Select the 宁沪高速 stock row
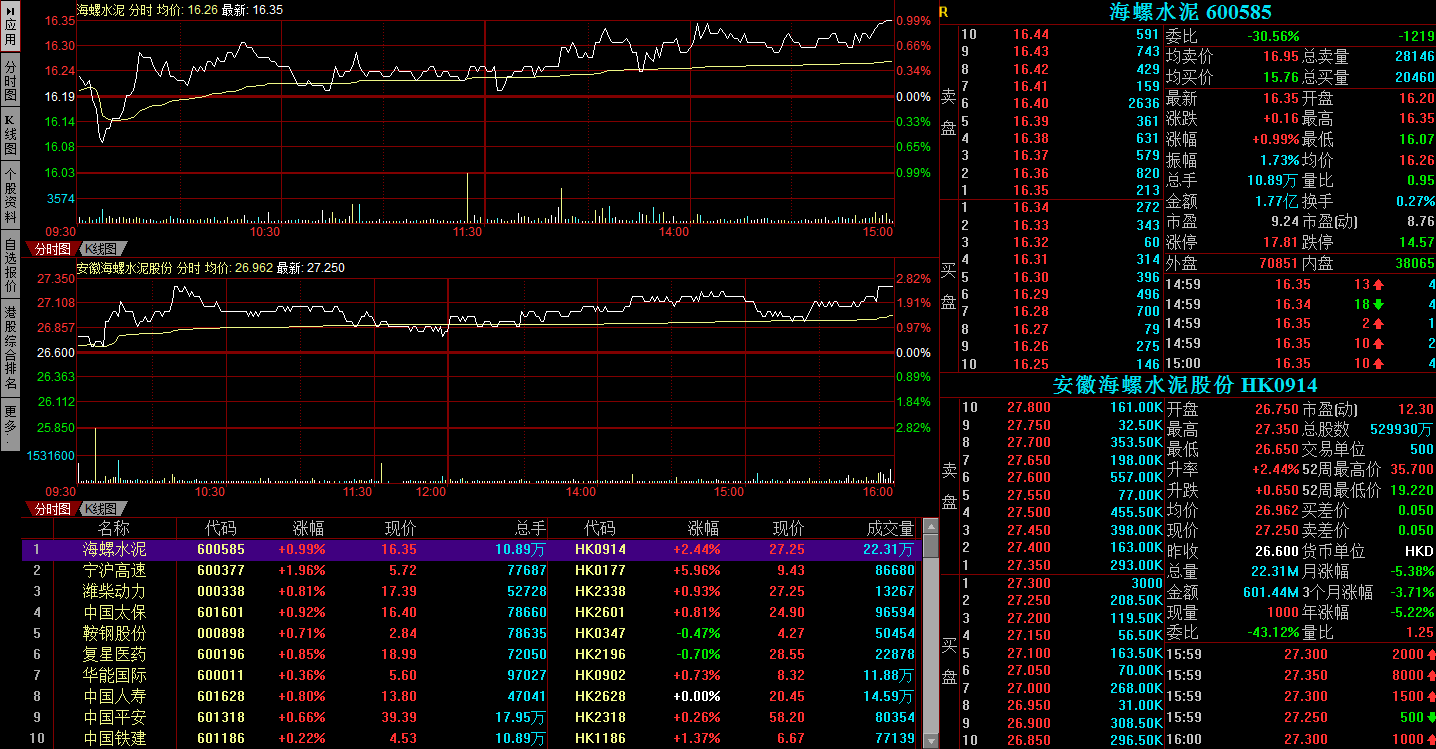 [470, 571]
